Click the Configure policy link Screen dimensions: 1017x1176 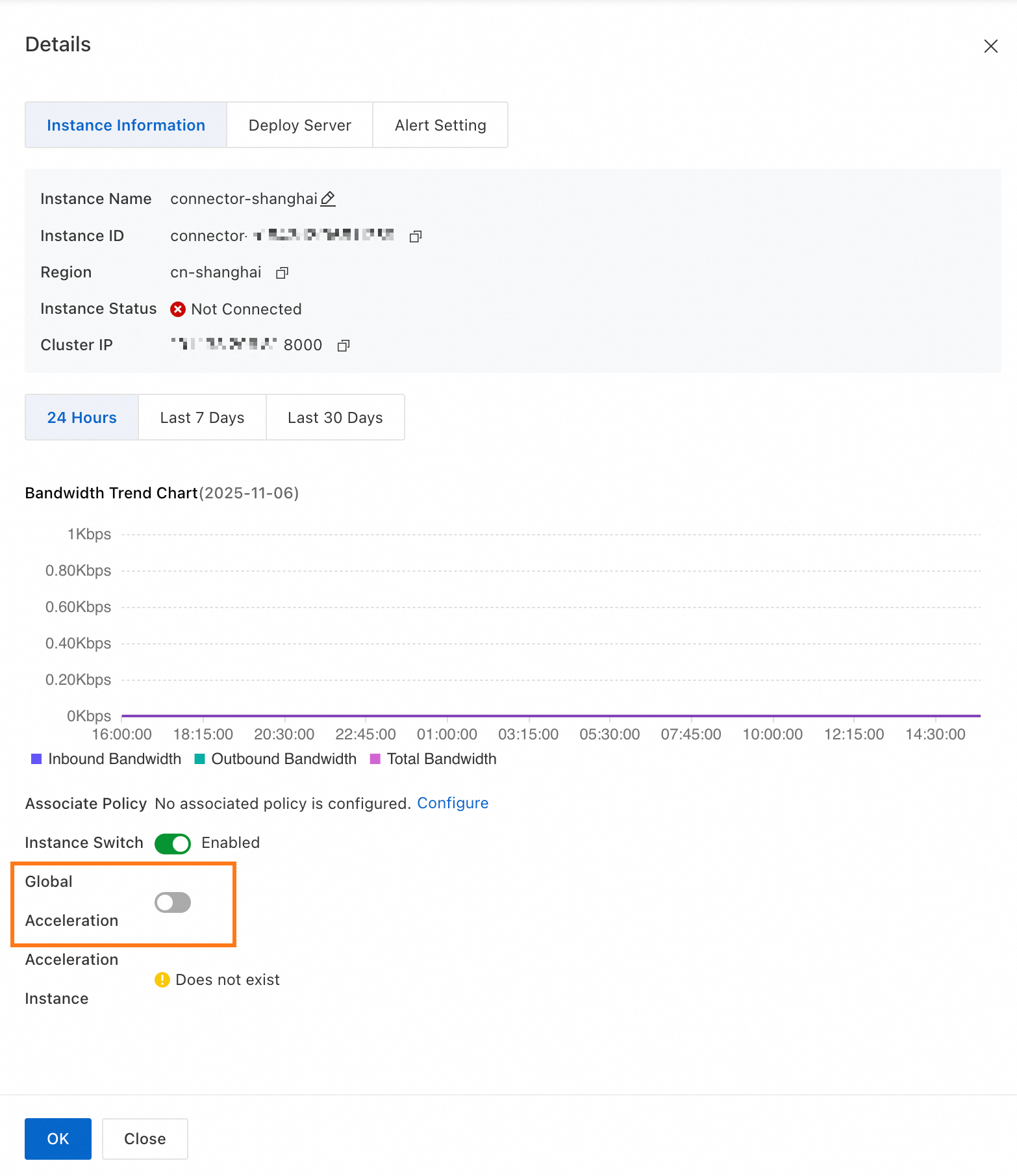(x=453, y=804)
